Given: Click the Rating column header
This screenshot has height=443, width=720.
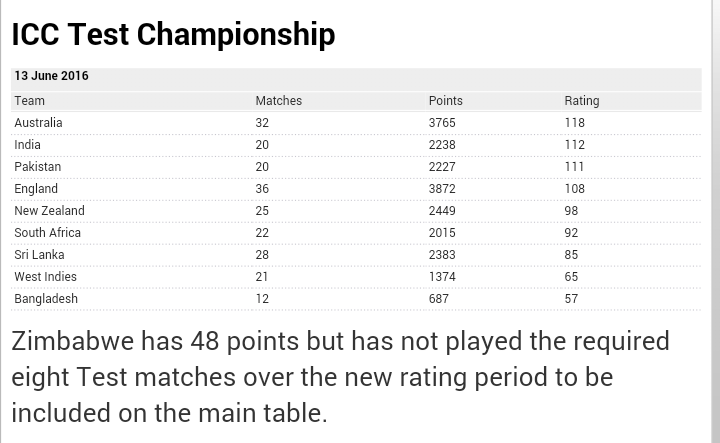Looking at the screenshot, I should [x=582, y=101].
